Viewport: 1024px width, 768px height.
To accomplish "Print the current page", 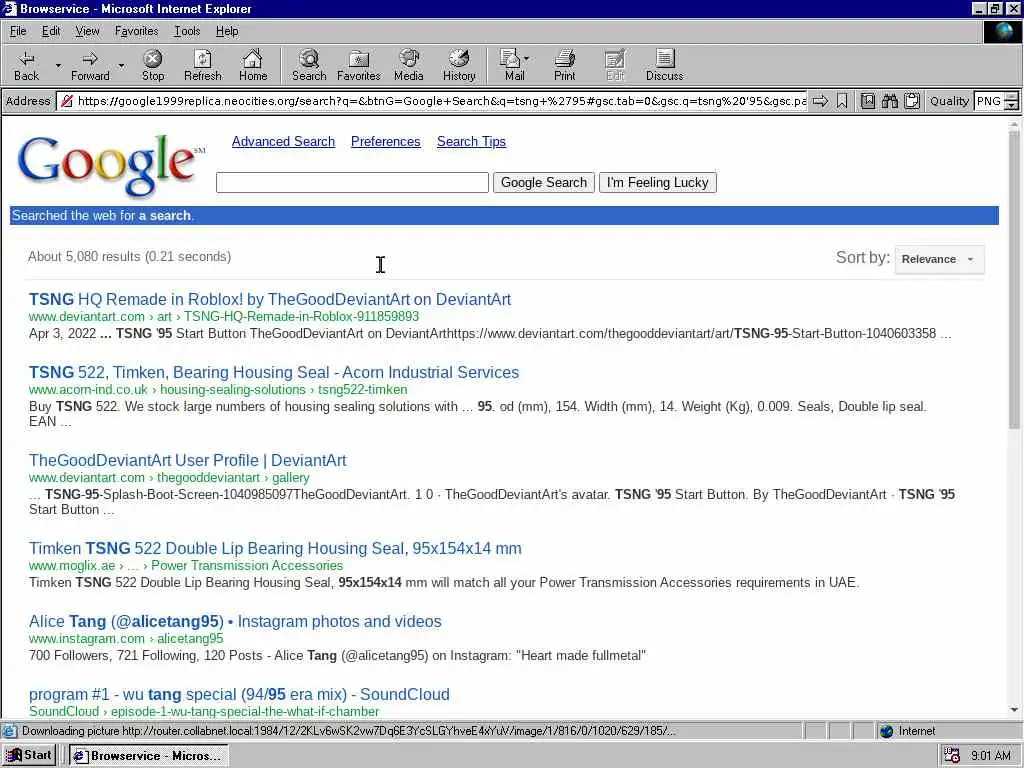I will (x=565, y=65).
